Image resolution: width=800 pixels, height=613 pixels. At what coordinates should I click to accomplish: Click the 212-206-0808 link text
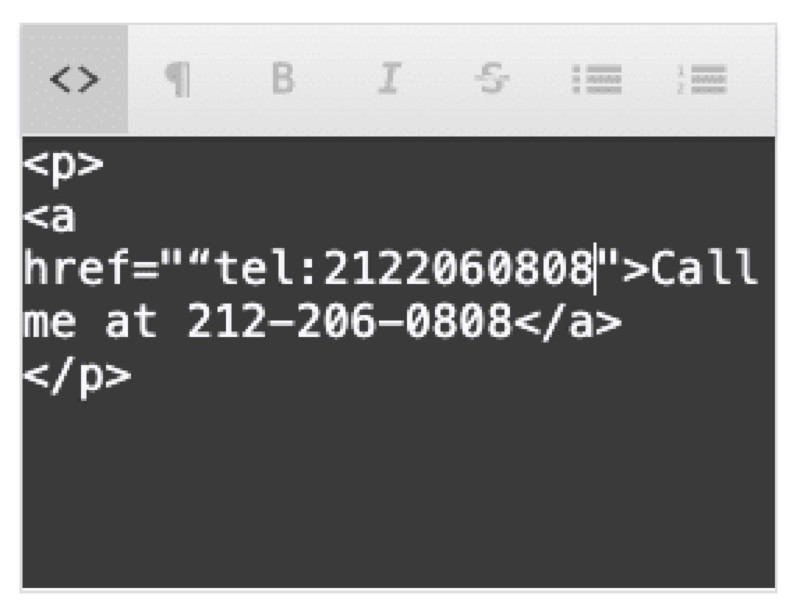(349, 322)
